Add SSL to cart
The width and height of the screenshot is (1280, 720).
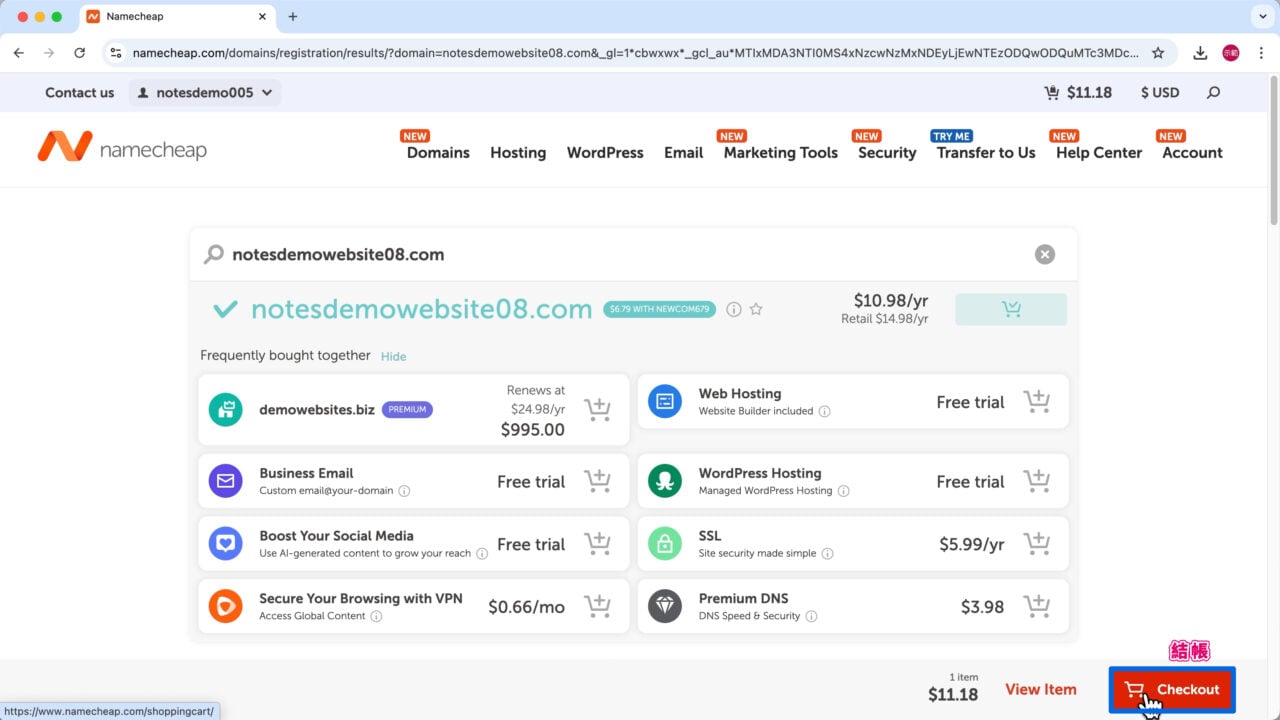click(1037, 544)
